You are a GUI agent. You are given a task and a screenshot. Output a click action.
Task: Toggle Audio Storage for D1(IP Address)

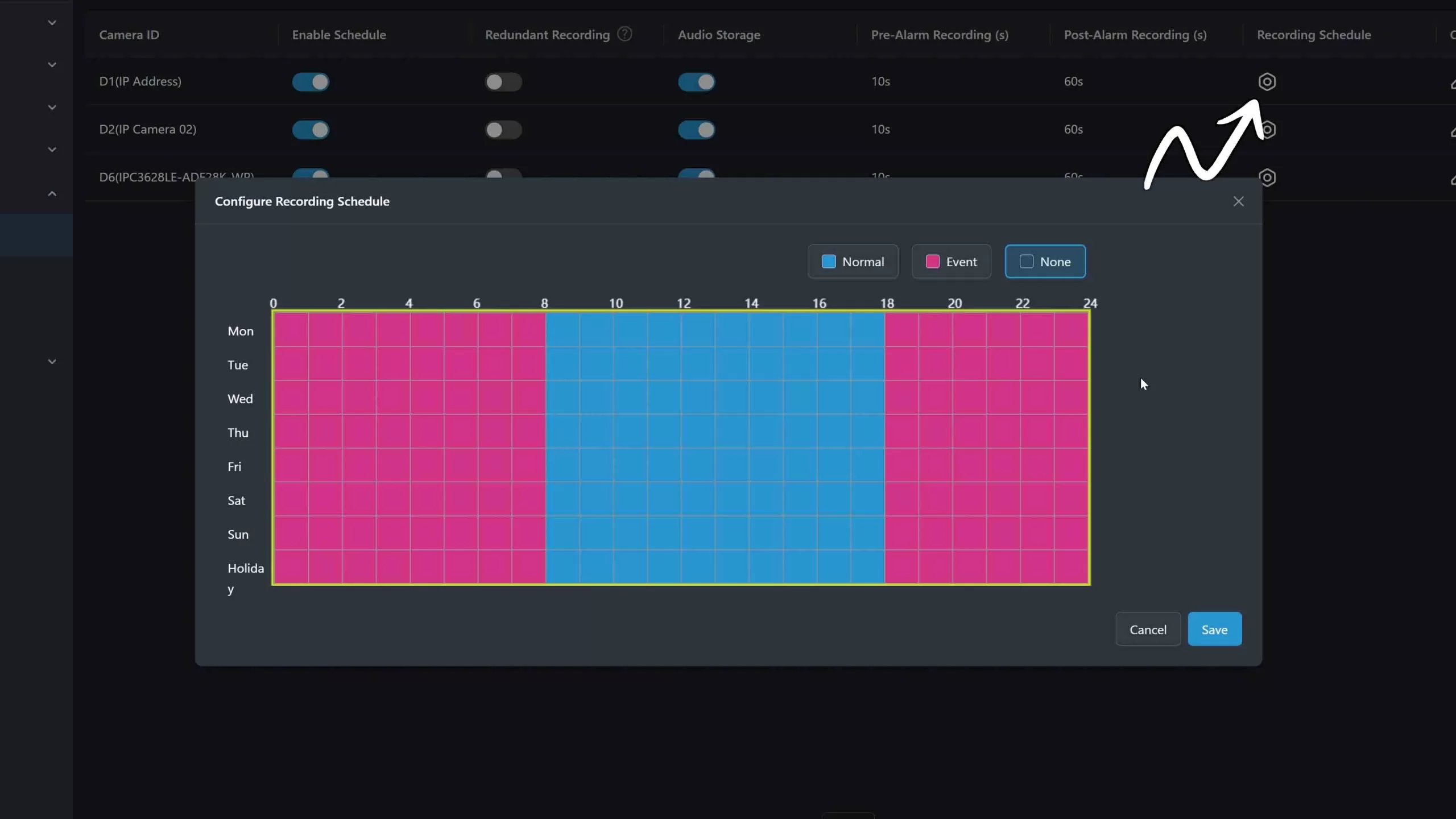tap(697, 82)
